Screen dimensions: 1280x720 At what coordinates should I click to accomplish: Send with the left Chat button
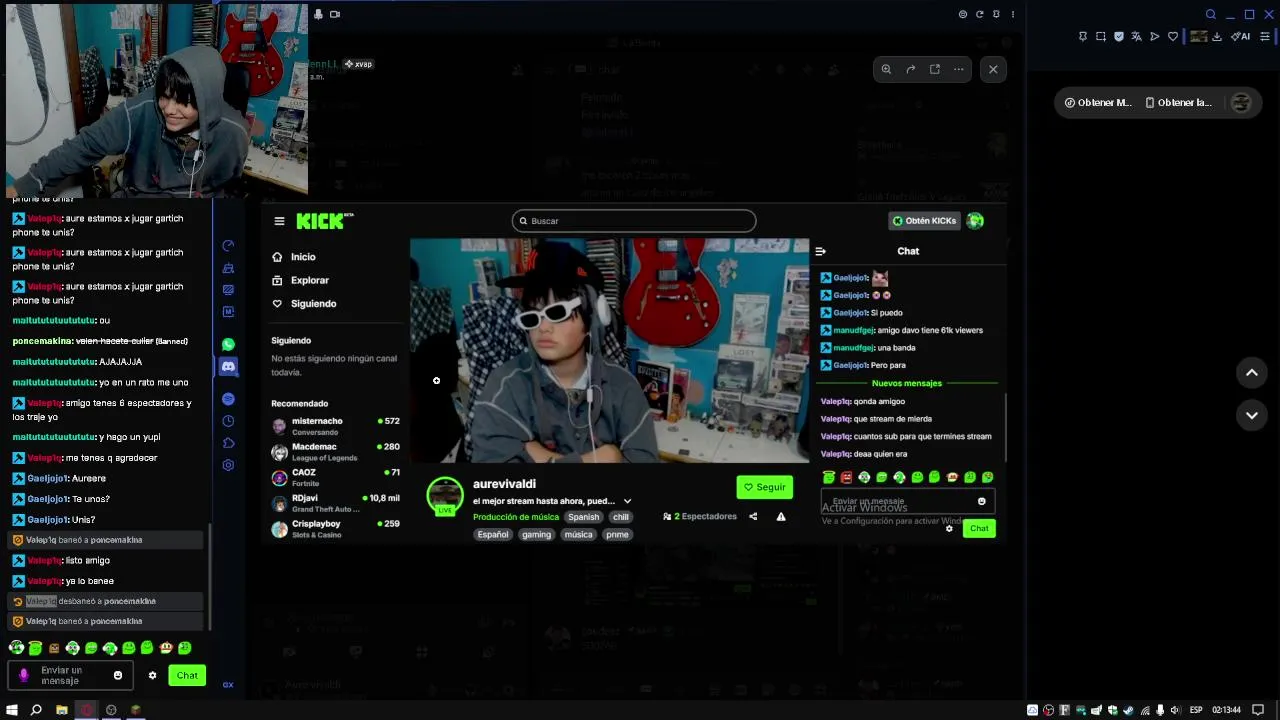pyautogui.click(x=187, y=675)
